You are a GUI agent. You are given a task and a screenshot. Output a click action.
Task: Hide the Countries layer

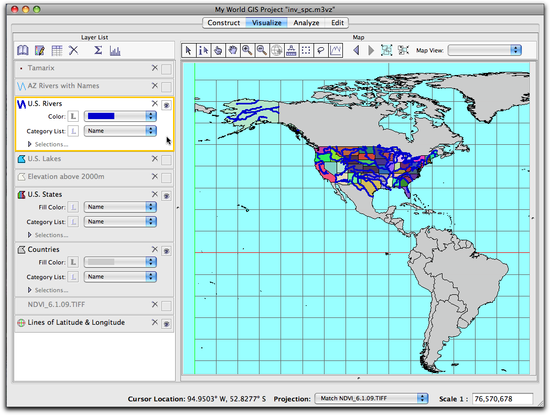166,251
